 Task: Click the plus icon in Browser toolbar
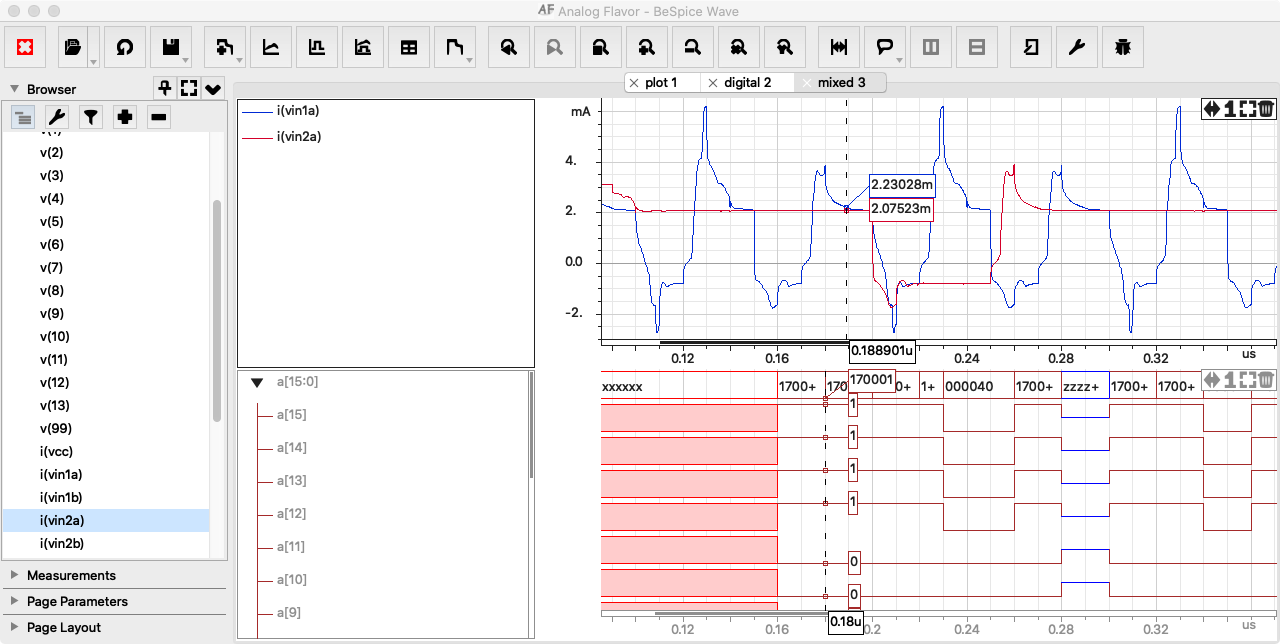click(x=125, y=118)
